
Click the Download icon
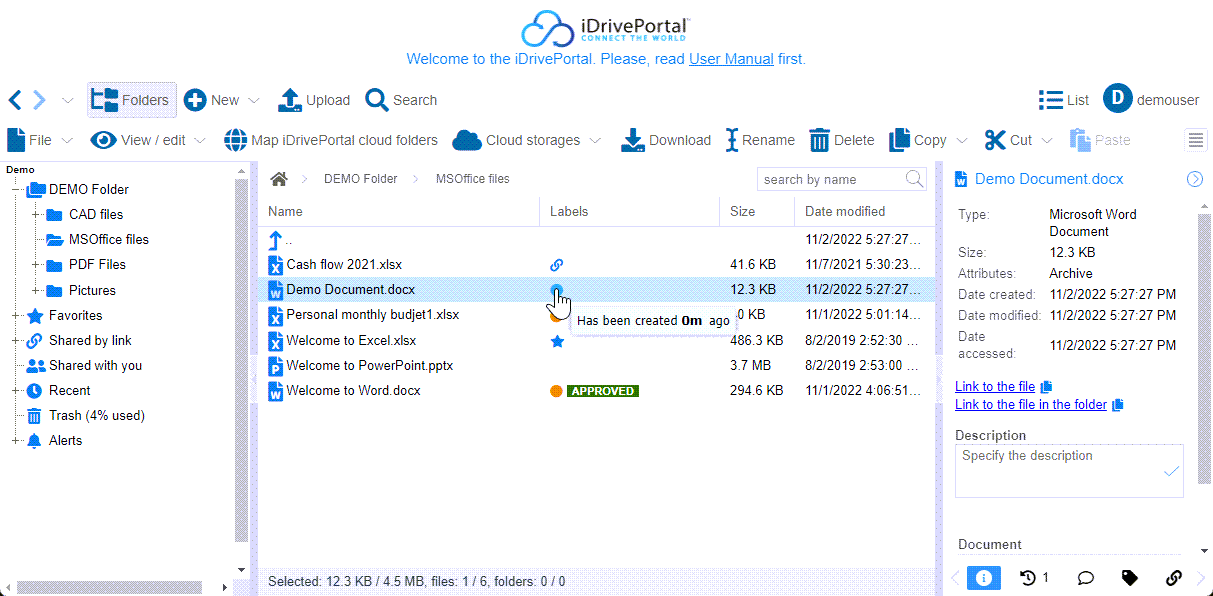click(632, 140)
